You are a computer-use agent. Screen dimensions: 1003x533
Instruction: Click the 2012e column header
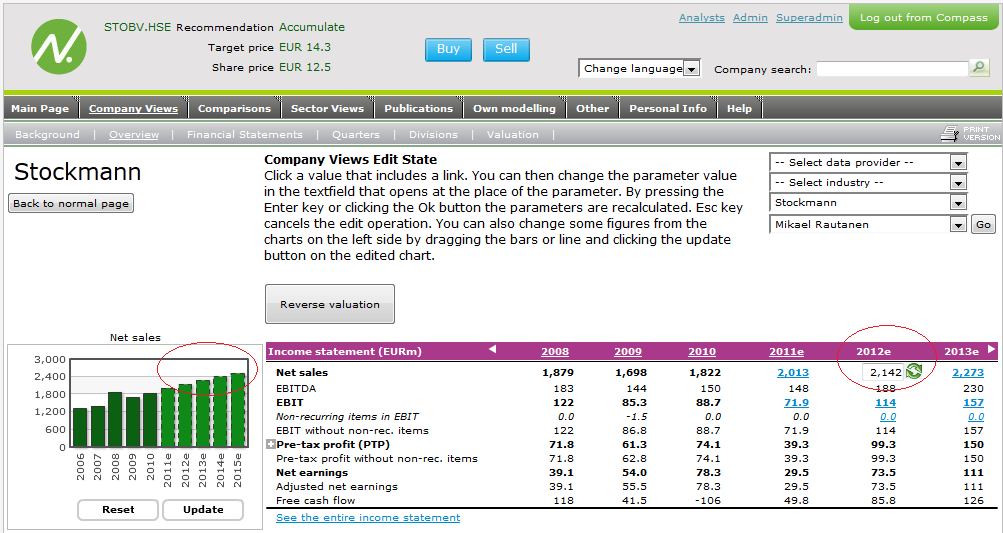pyautogui.click(x=873, y=351)
